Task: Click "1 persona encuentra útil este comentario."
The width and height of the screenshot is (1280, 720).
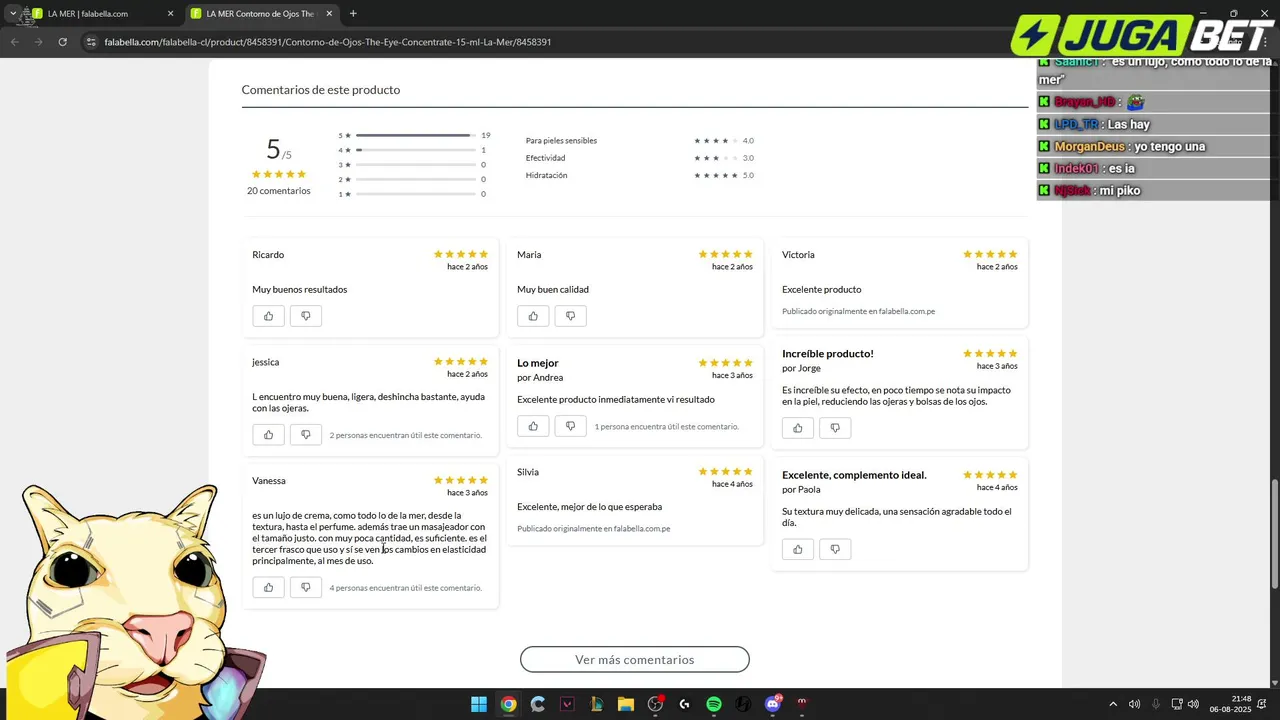Action: coord(666,426)
